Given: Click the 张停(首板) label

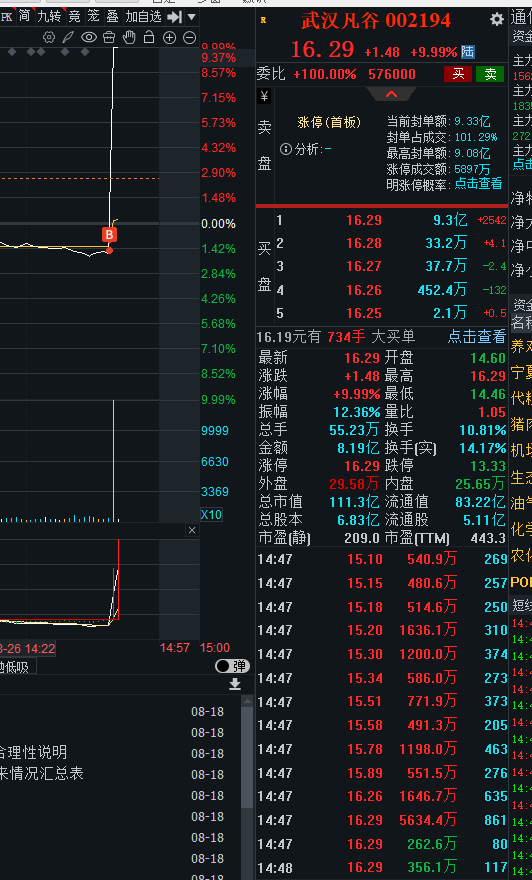Looking at the screenshot, I should [329, 122].
